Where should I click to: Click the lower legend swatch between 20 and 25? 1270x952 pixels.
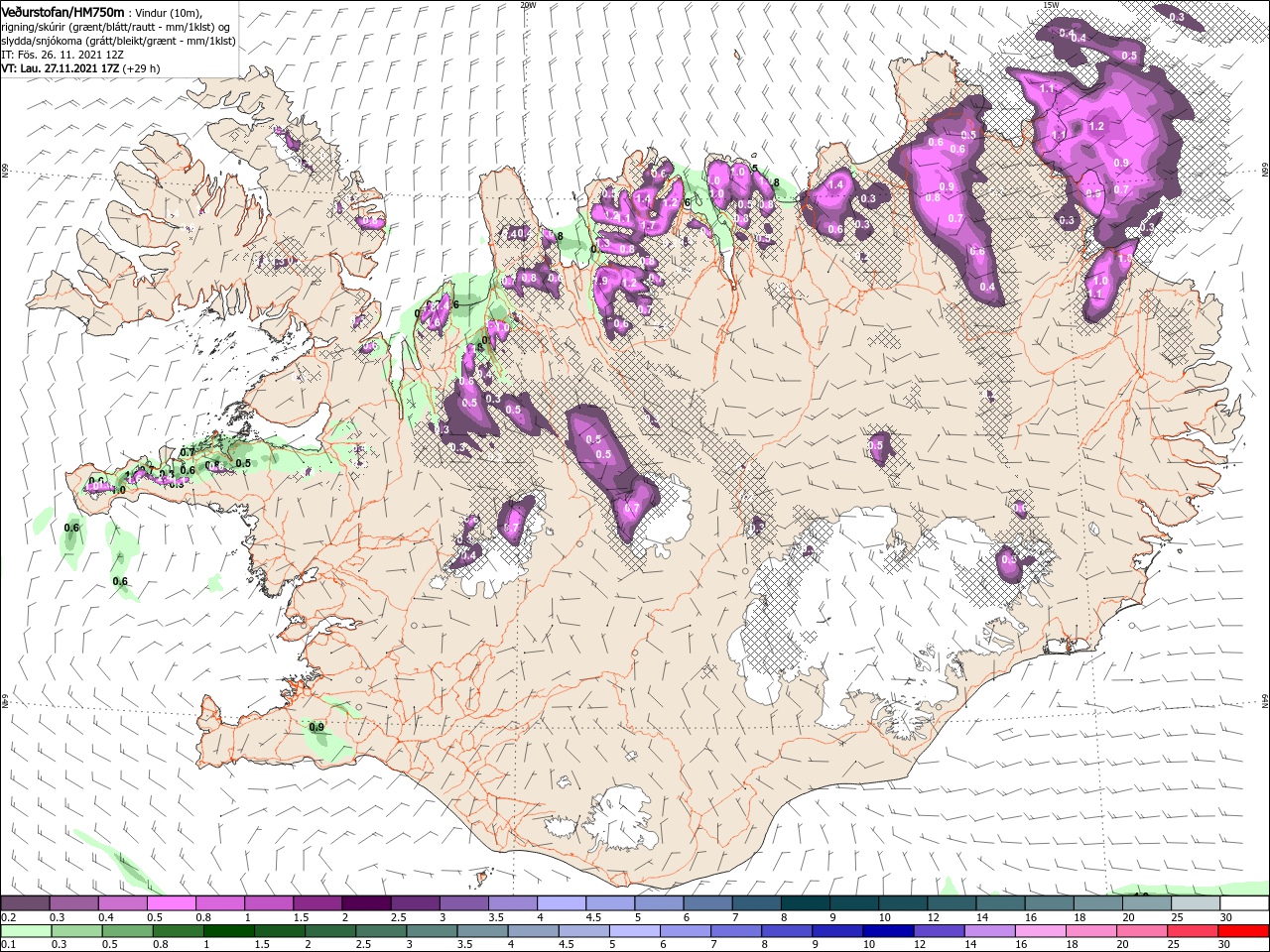1144,930
